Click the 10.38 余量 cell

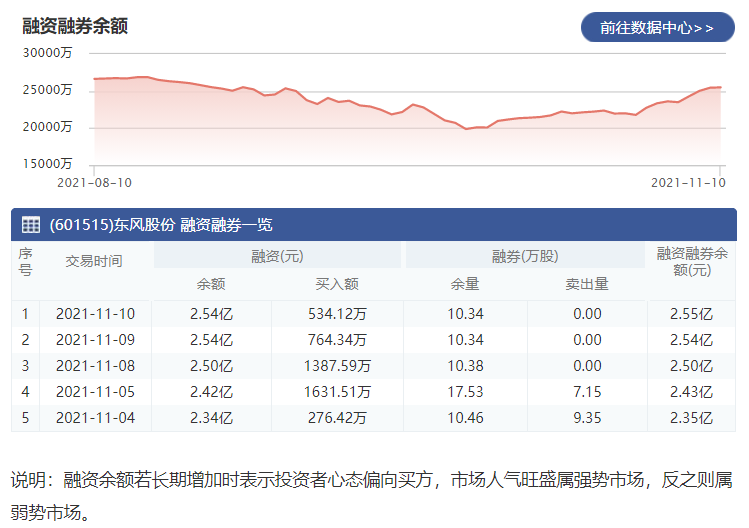pyautogui.click(x=465, y=366)
